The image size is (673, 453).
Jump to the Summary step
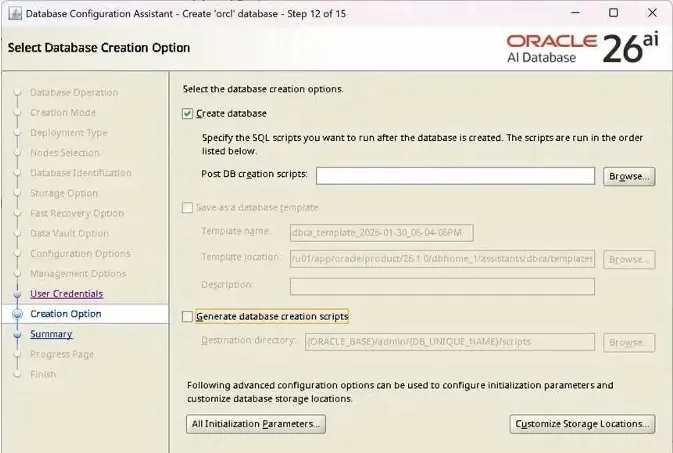point(51,334)
